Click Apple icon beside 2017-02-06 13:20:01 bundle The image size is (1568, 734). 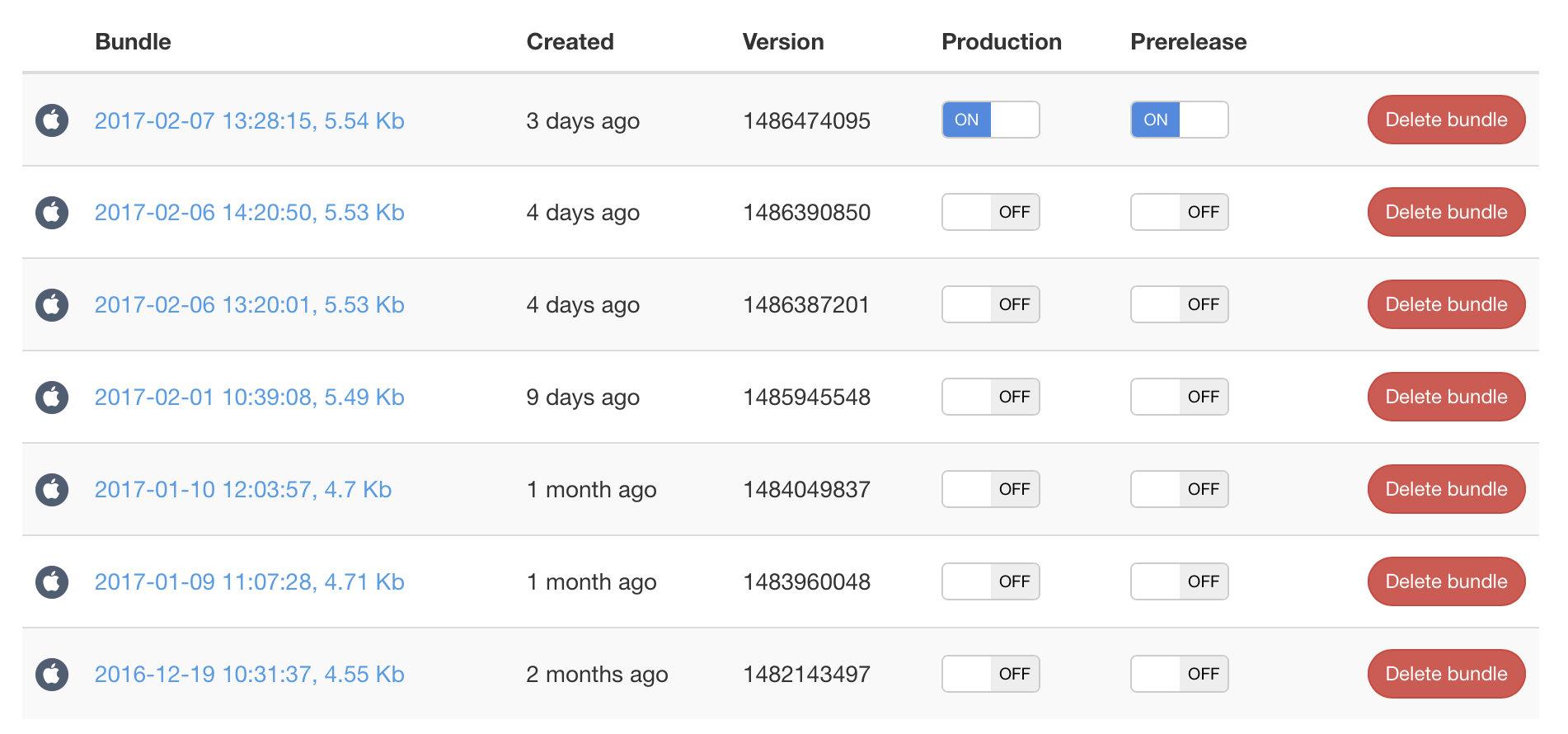[52, 305]
